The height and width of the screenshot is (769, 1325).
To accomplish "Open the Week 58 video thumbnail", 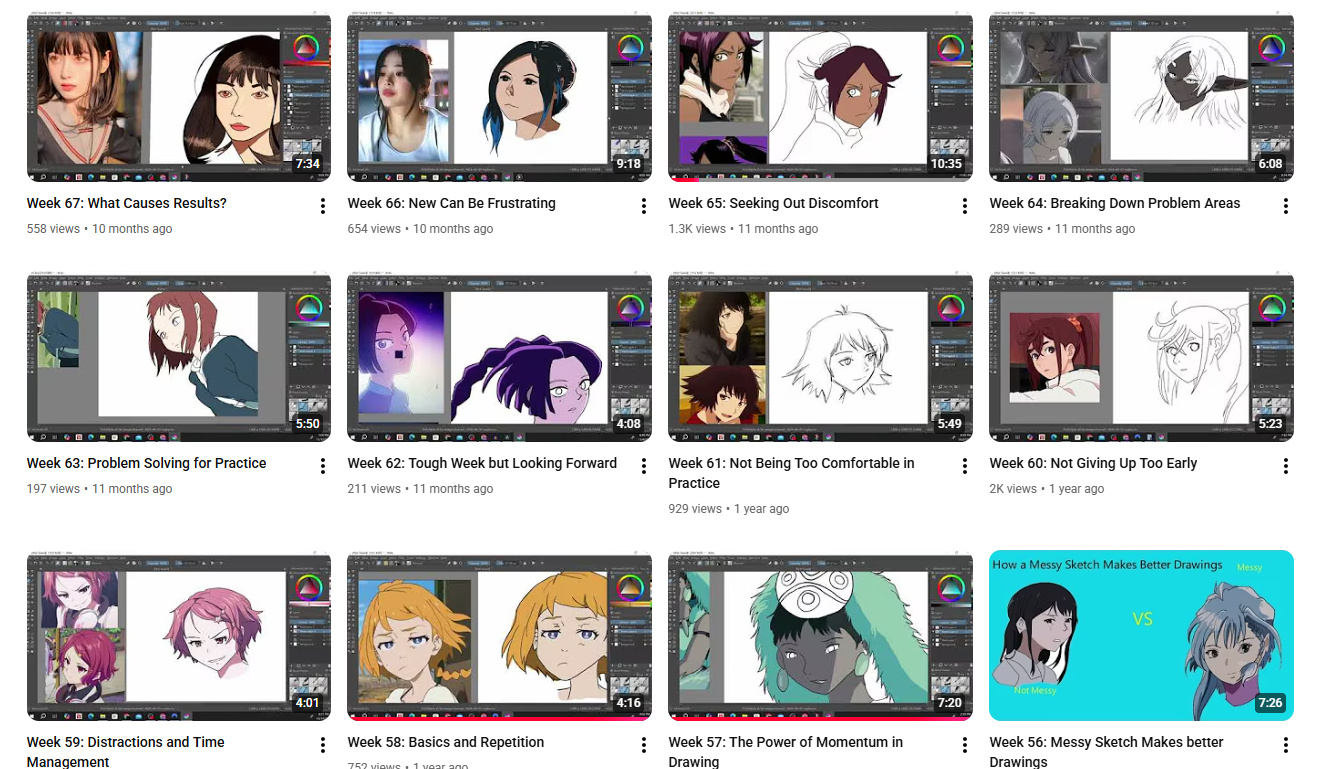I will pos(500,636).
